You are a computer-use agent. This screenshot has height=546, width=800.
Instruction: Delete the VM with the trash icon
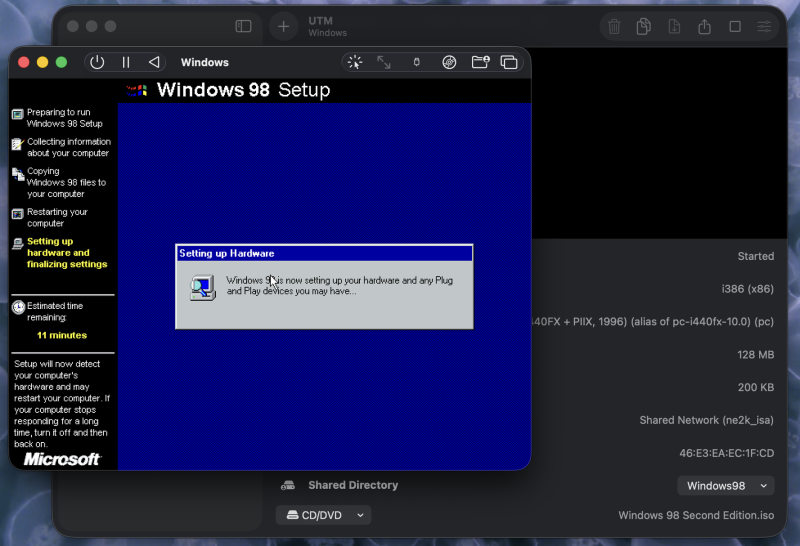(614, 27)
